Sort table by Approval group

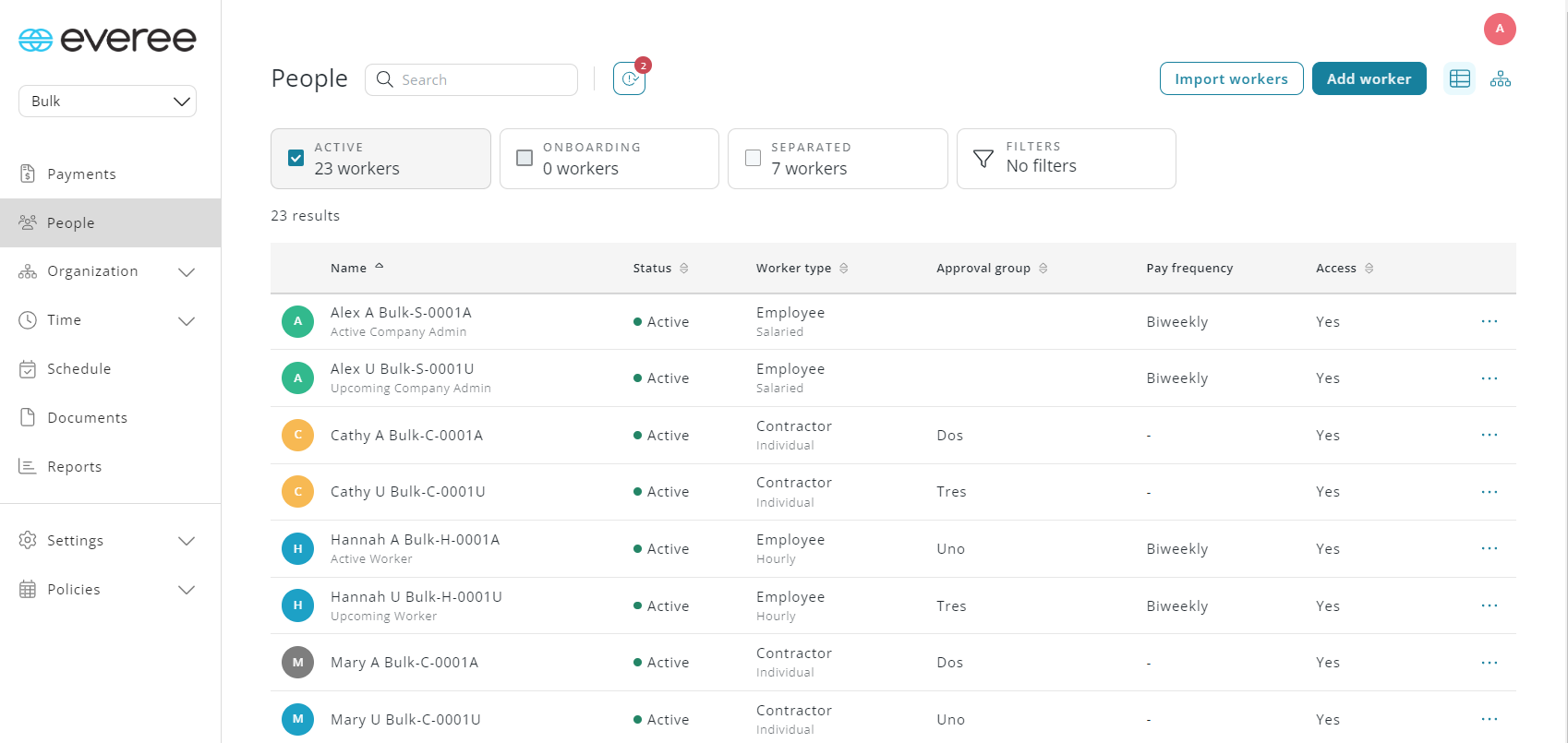1043,269
